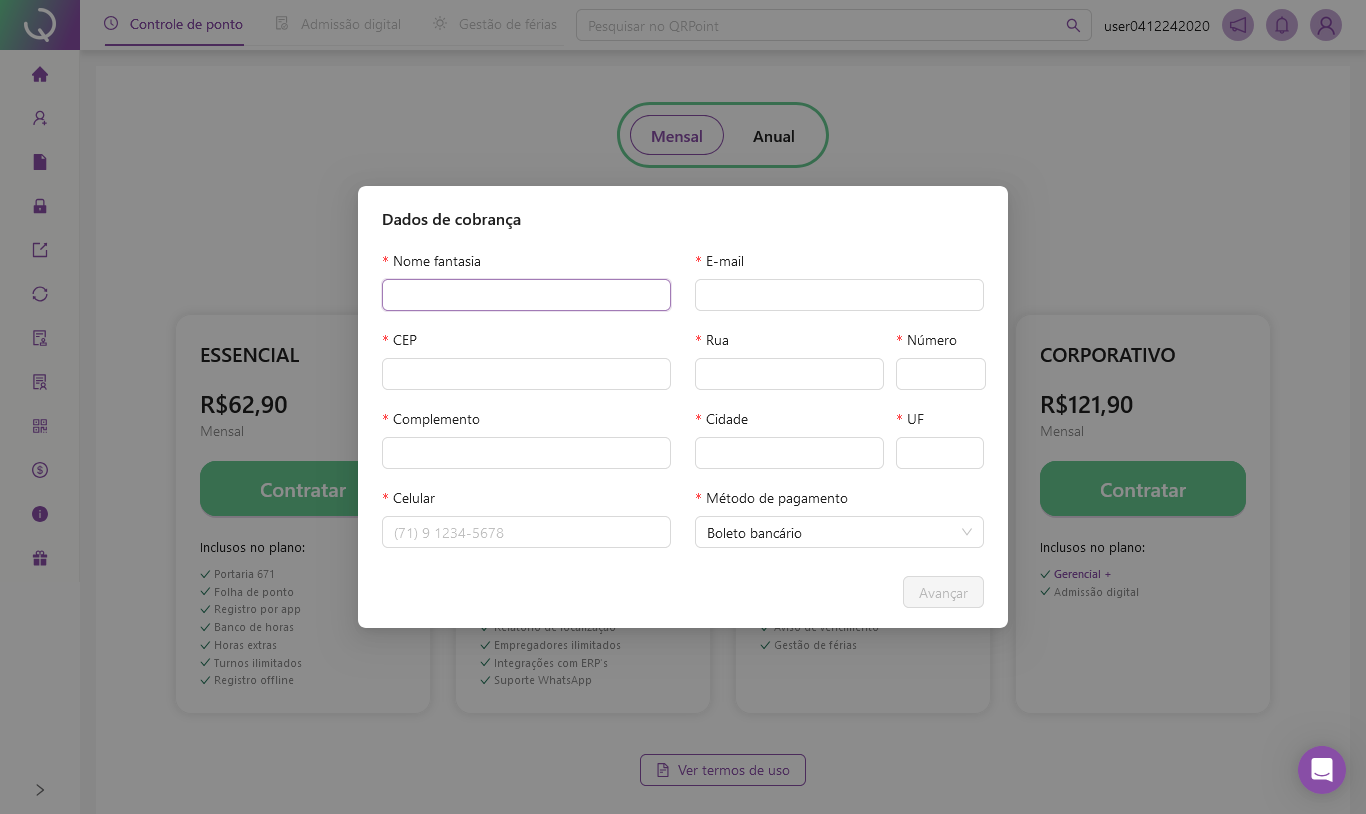Viewport: 1366px width, 814px height.
Task: Open the home icon in sidebar
Action: coord(40,74)
